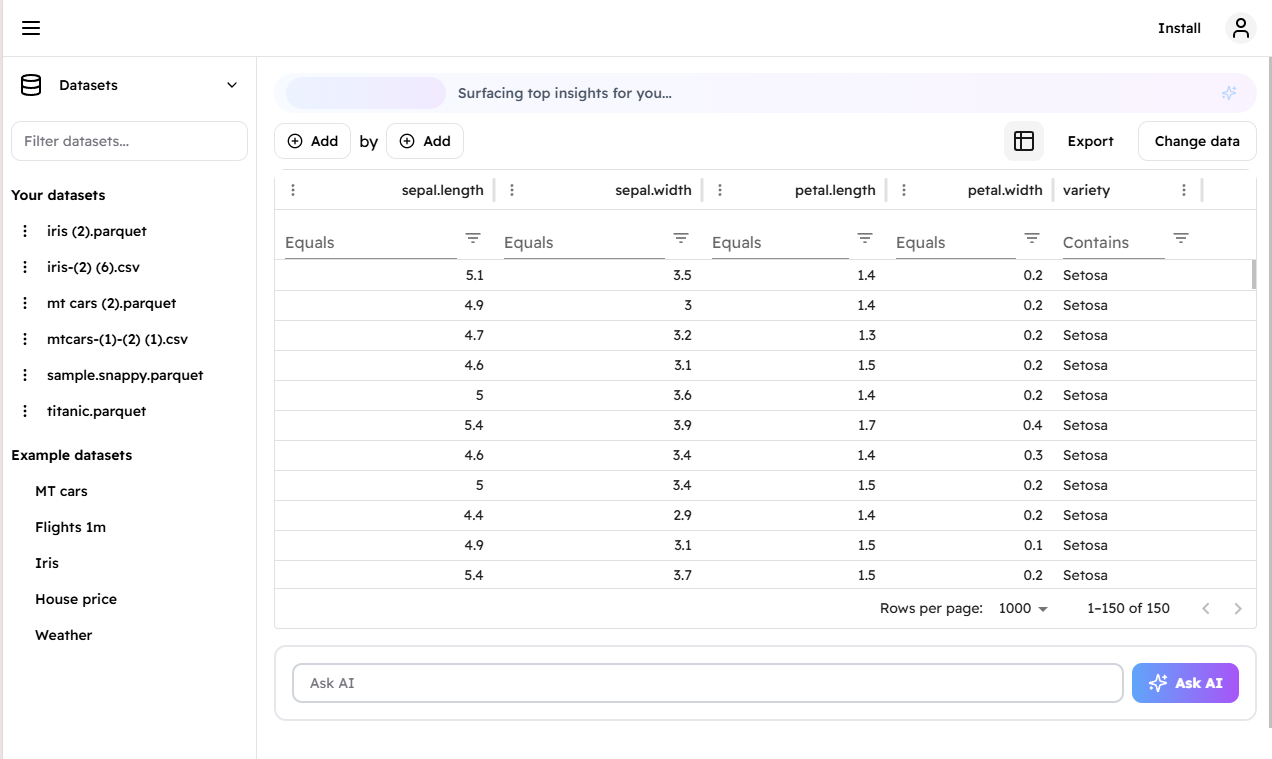Open the Iris example dataset

(47, 563)
